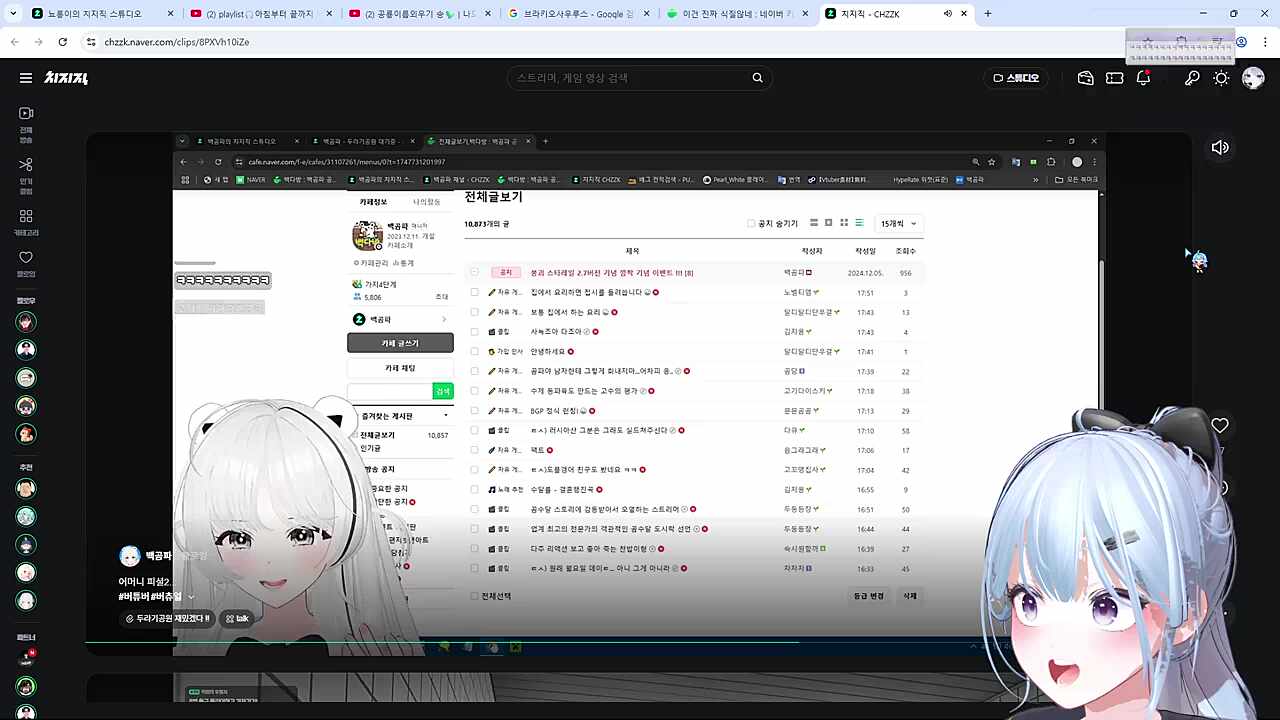Check the box for 집에서 요리하면 접시를 post
1280x720 pixels.
click(474, 292)
